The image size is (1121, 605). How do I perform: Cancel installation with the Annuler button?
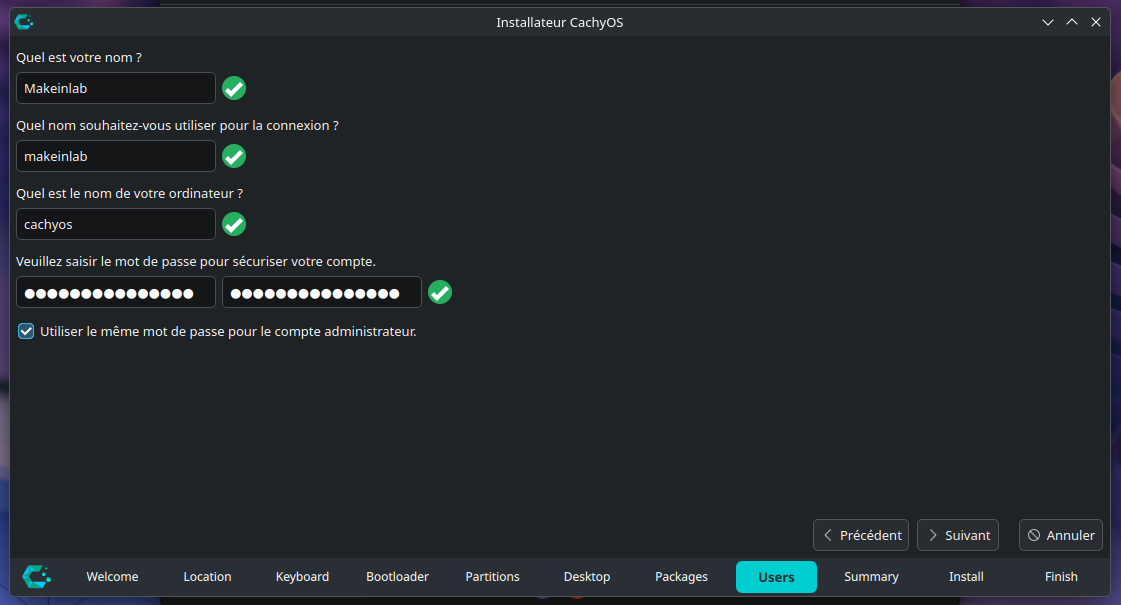[x=1061, y=535]
